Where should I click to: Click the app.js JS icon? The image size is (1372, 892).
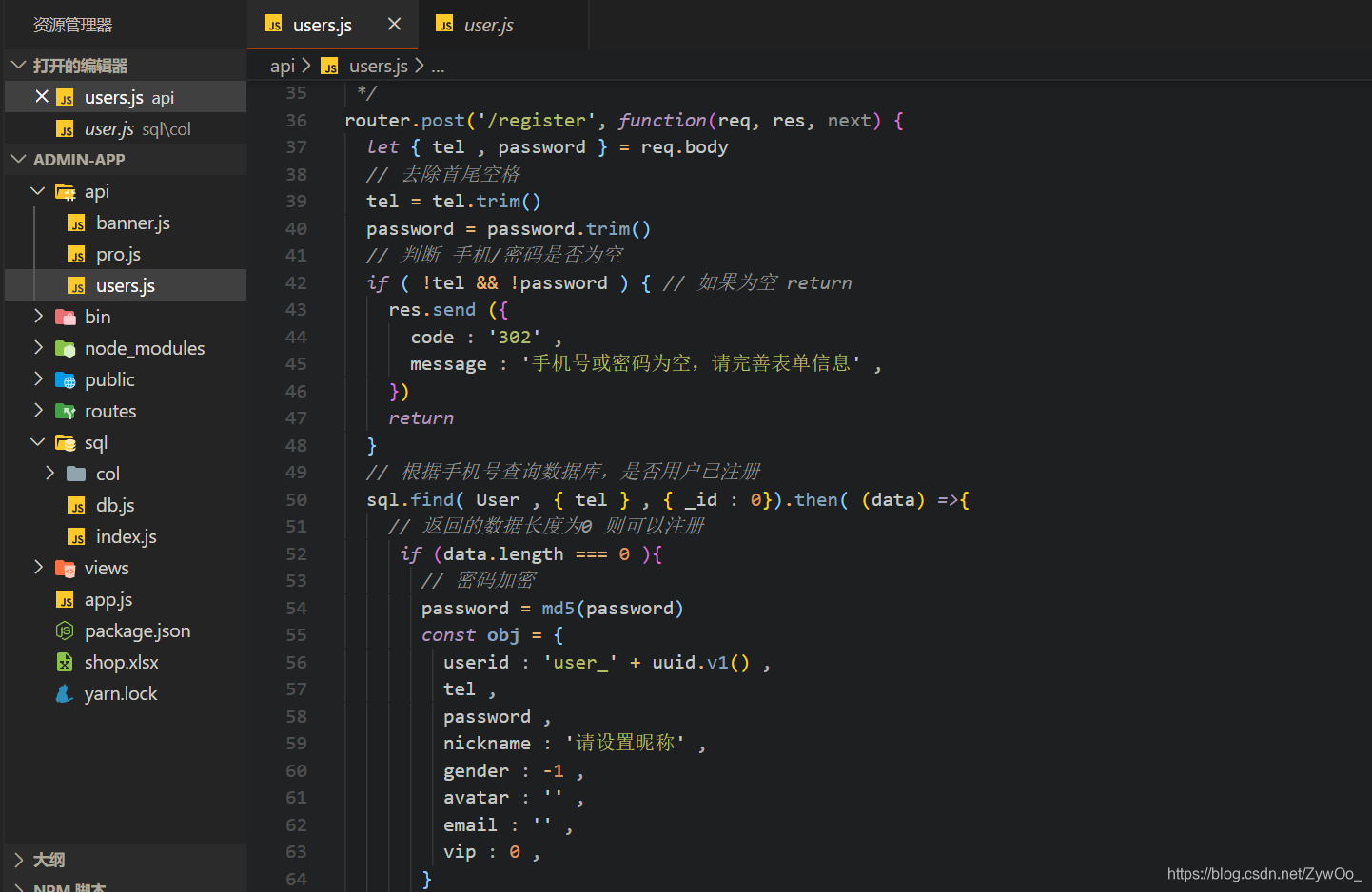point(65,600)
